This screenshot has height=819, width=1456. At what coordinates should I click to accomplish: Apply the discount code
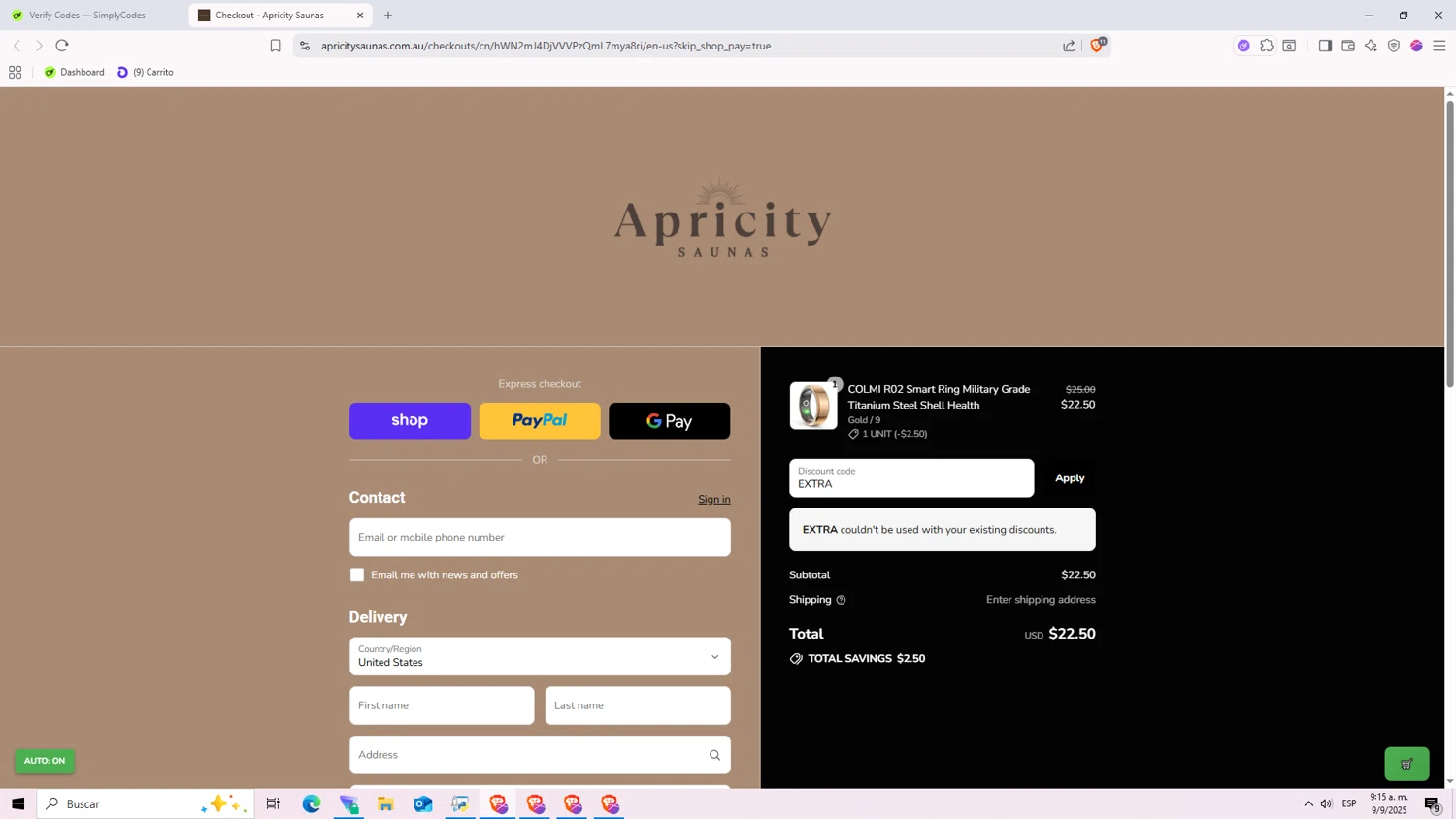click(x=1070, y=478)
